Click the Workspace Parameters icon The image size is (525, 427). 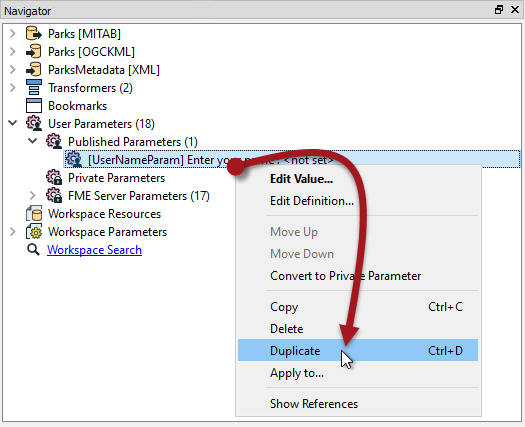pos(34,232)
